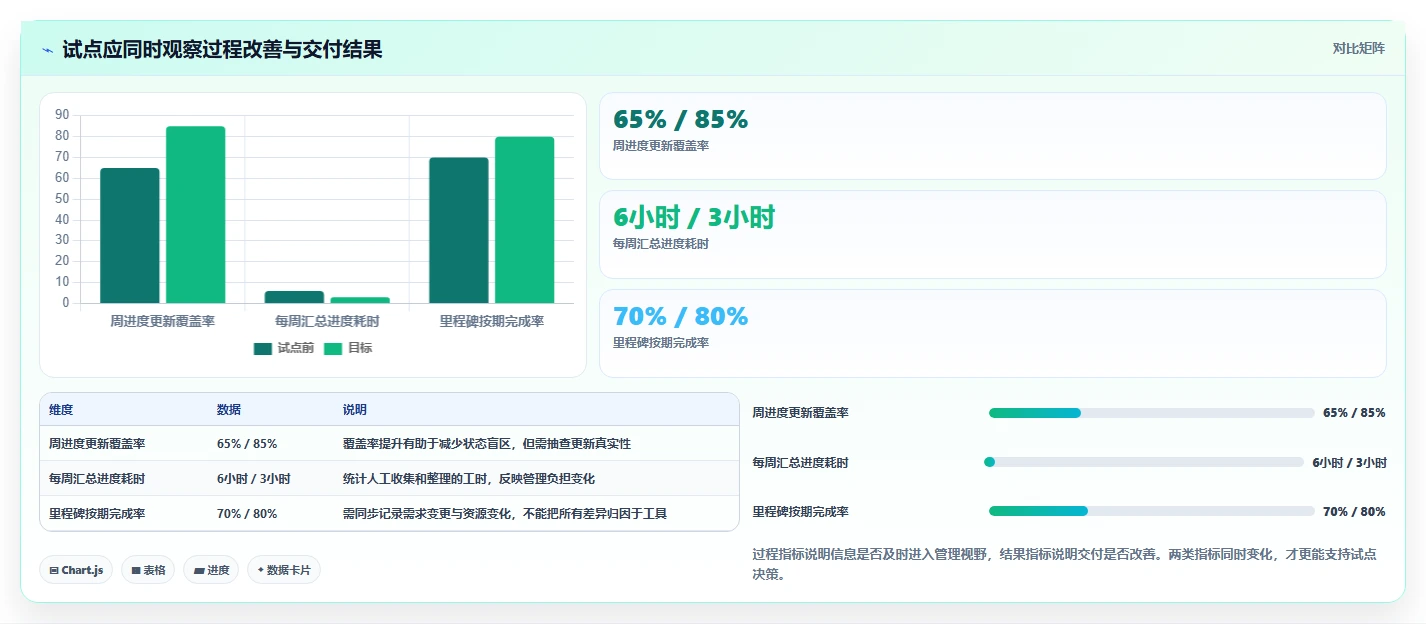Select the 6小时 / 3小时 data card
Viewport: 1426px width, 624px height.
(x=992, y=234)
